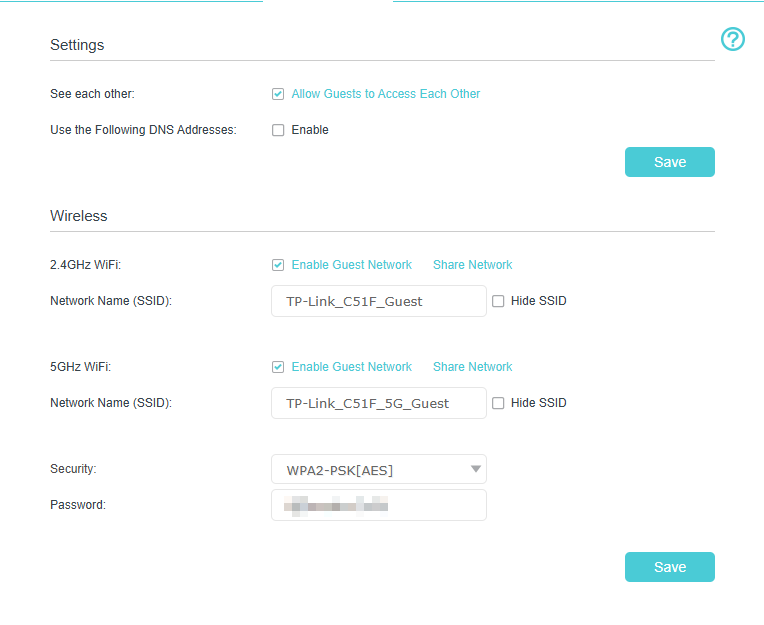Viewport: 764px width, 625px height.
Task: Open Share Network link for 2.4GHz WiFi
Action: pos(472,265)
